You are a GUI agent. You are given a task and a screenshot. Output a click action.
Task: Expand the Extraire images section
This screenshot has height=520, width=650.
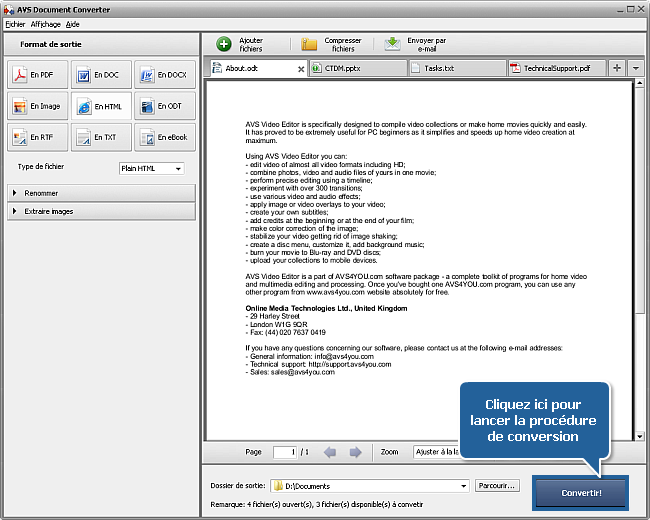coord(101,211)
